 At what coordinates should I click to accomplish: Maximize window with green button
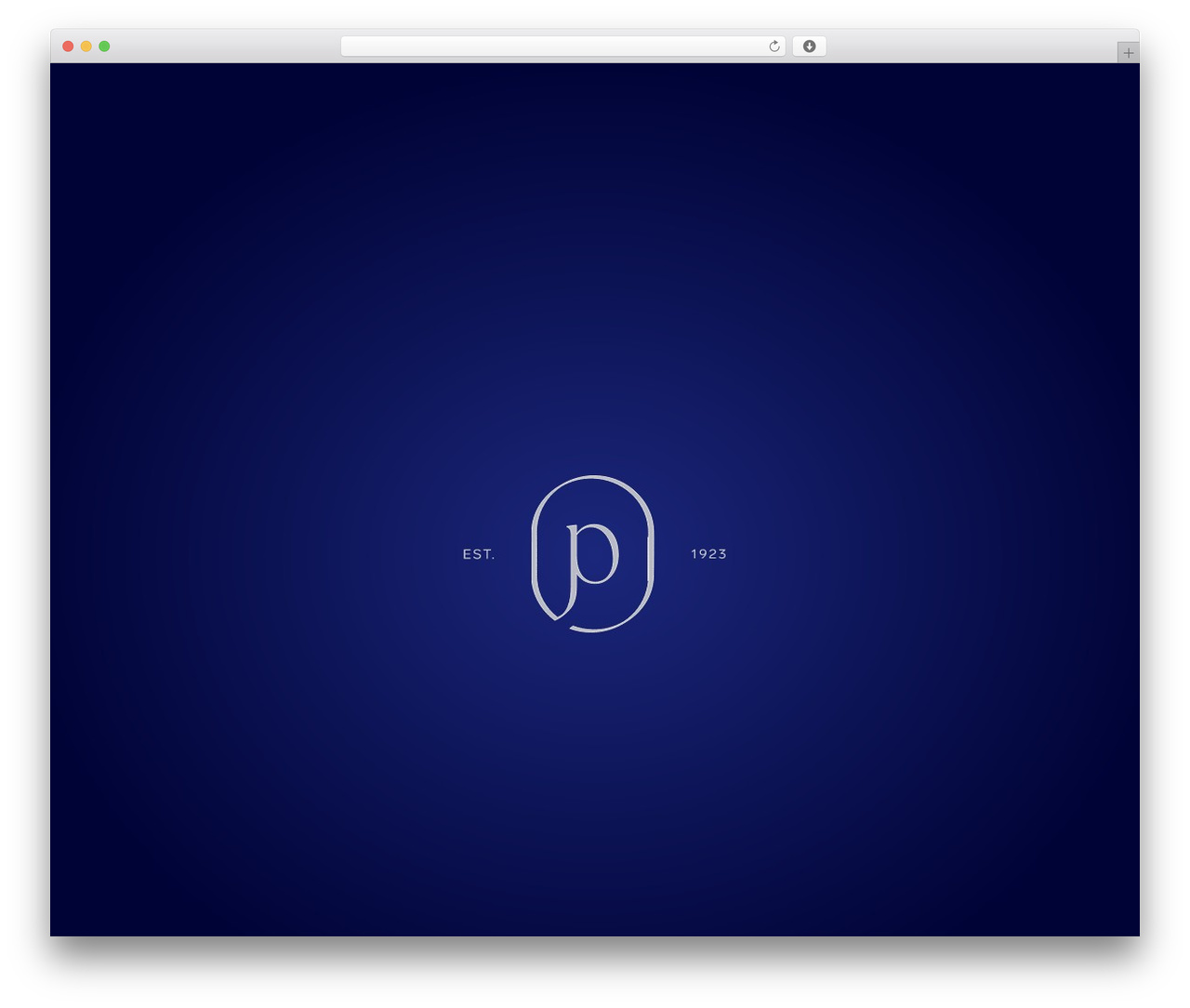pyautogui.click(x=104, y=46)
